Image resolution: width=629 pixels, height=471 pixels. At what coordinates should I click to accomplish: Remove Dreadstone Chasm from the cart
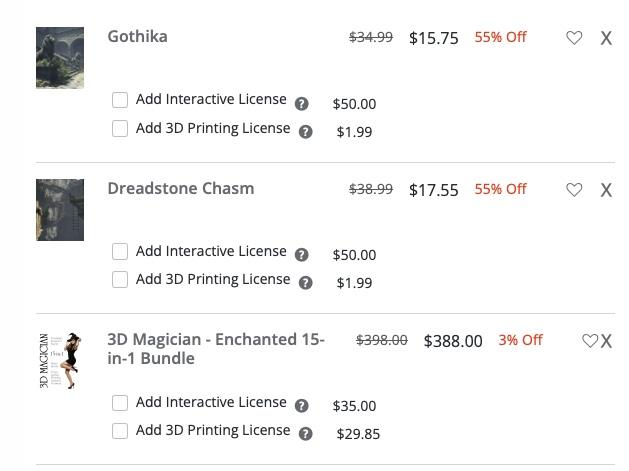click(x=606, y=190)
